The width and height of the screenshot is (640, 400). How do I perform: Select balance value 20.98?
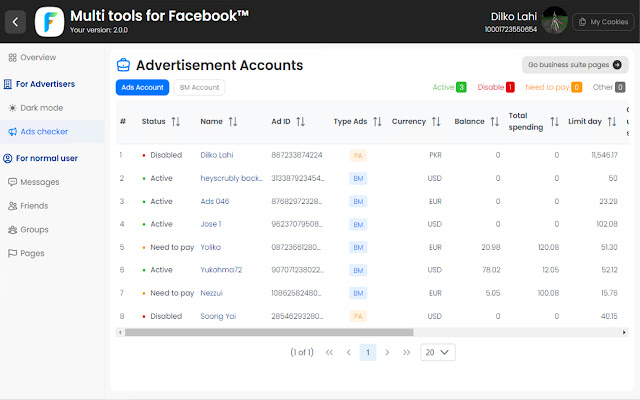click(491, 247)
